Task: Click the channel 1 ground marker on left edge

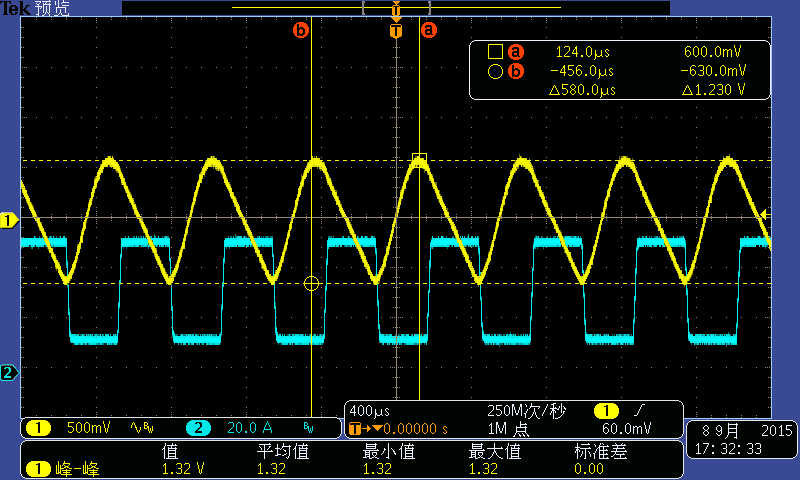Action: tap(9, 221)
